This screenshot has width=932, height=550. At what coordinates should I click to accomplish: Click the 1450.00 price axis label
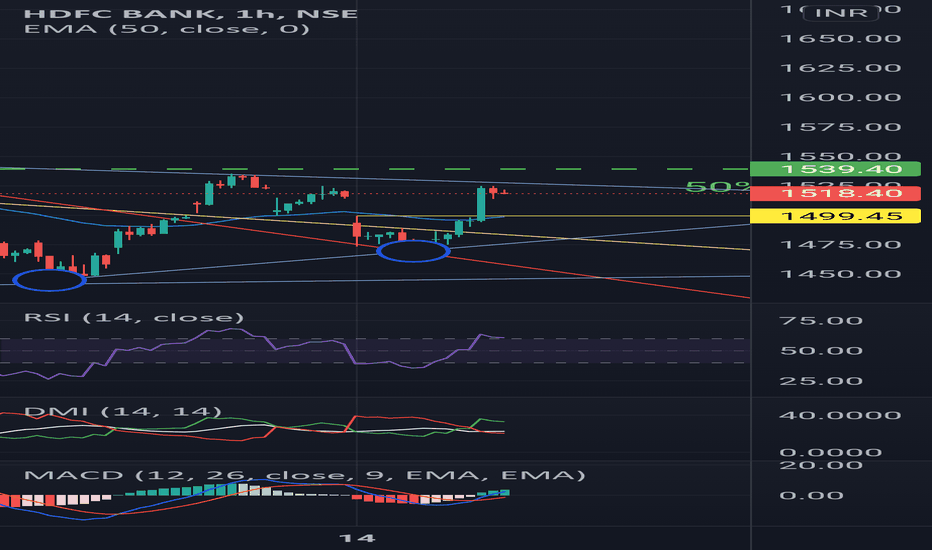coord(840,274)
